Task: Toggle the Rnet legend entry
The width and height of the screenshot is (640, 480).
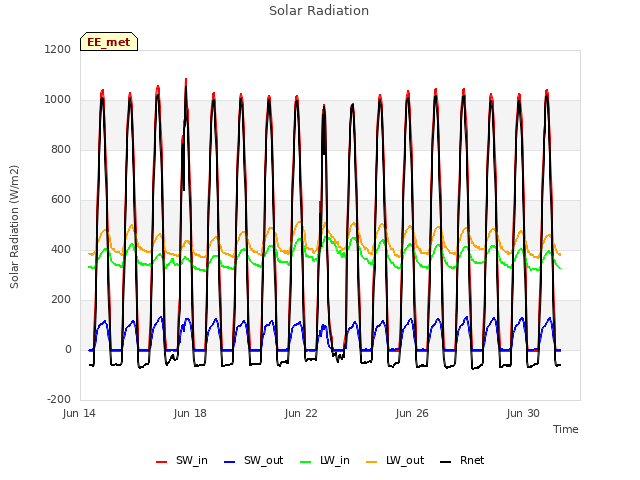Action: [462, 461]
